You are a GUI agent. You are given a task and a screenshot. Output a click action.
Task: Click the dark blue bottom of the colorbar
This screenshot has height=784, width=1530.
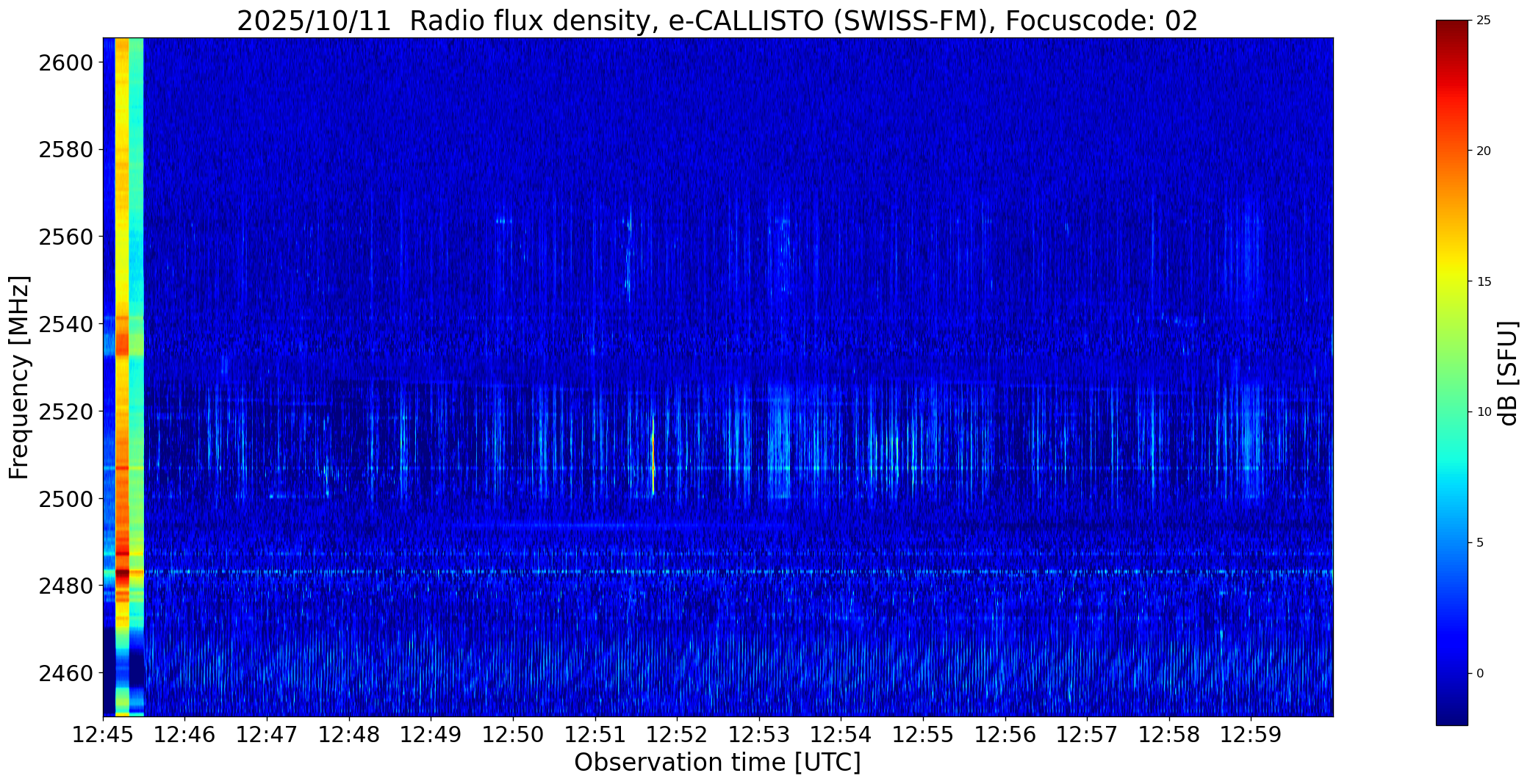click(1451, 713)
